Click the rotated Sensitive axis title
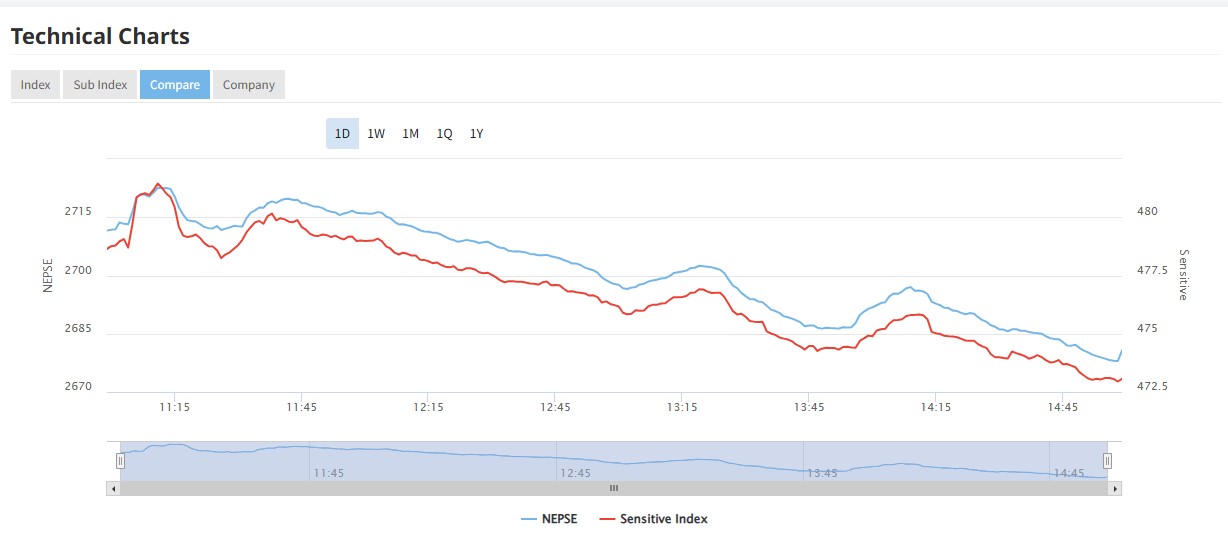 [1184, 275]
